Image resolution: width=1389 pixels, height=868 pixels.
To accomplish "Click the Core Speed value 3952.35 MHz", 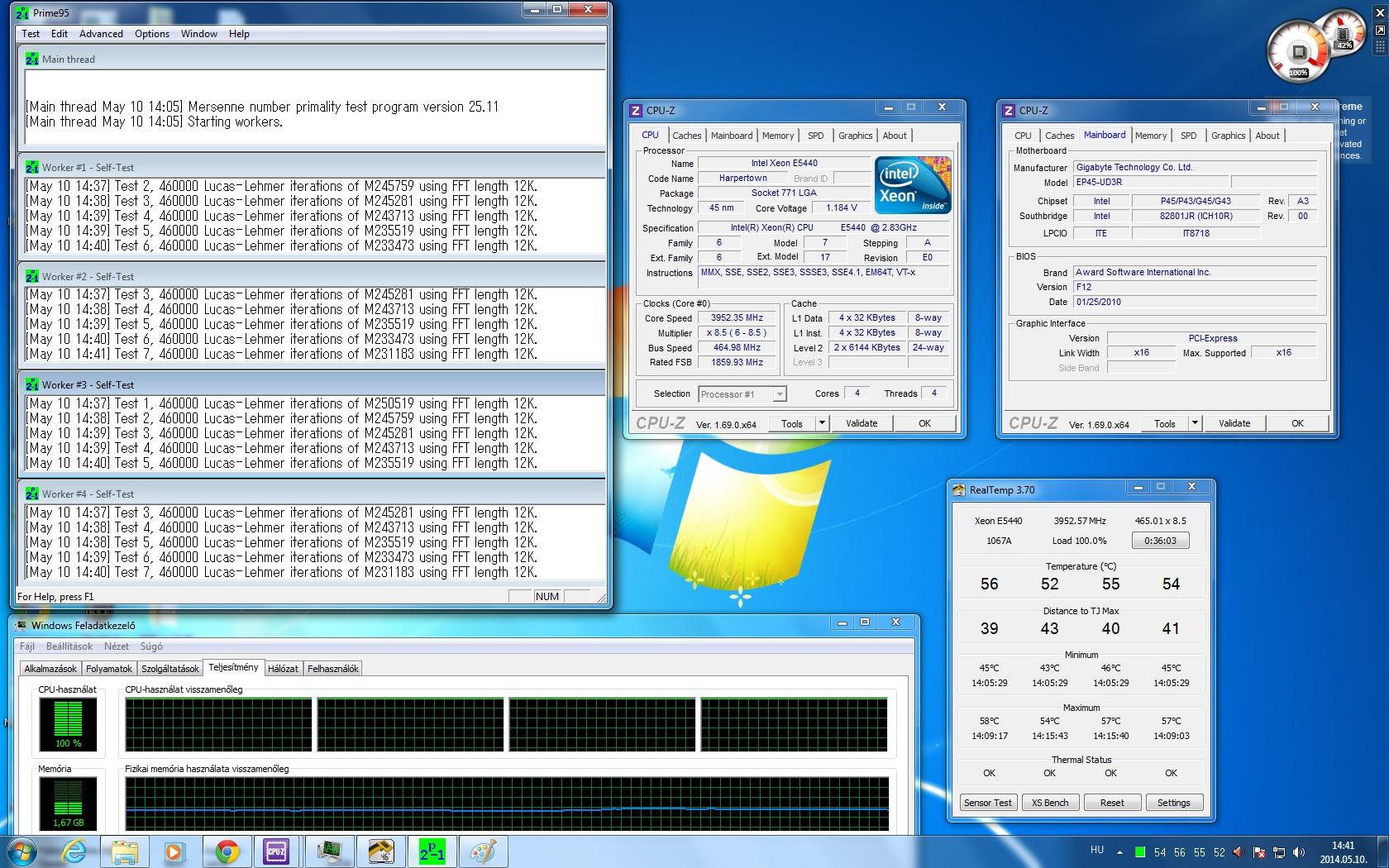I will [737, 317].
